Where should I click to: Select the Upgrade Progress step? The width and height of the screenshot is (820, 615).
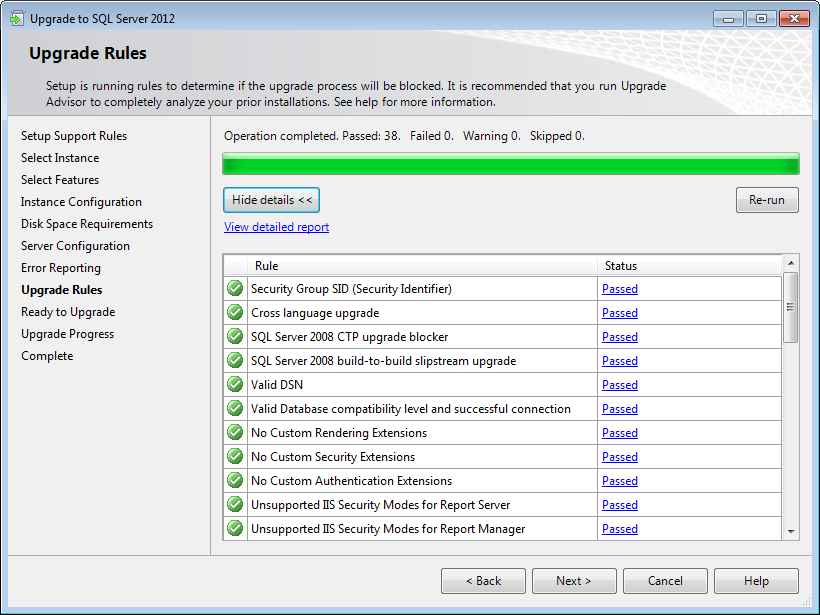pos(67,334)
